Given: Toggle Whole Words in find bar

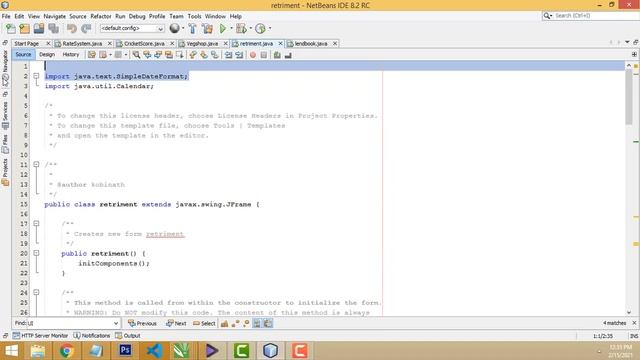Looking at the screenshot, I should click(x=235, y=323).
